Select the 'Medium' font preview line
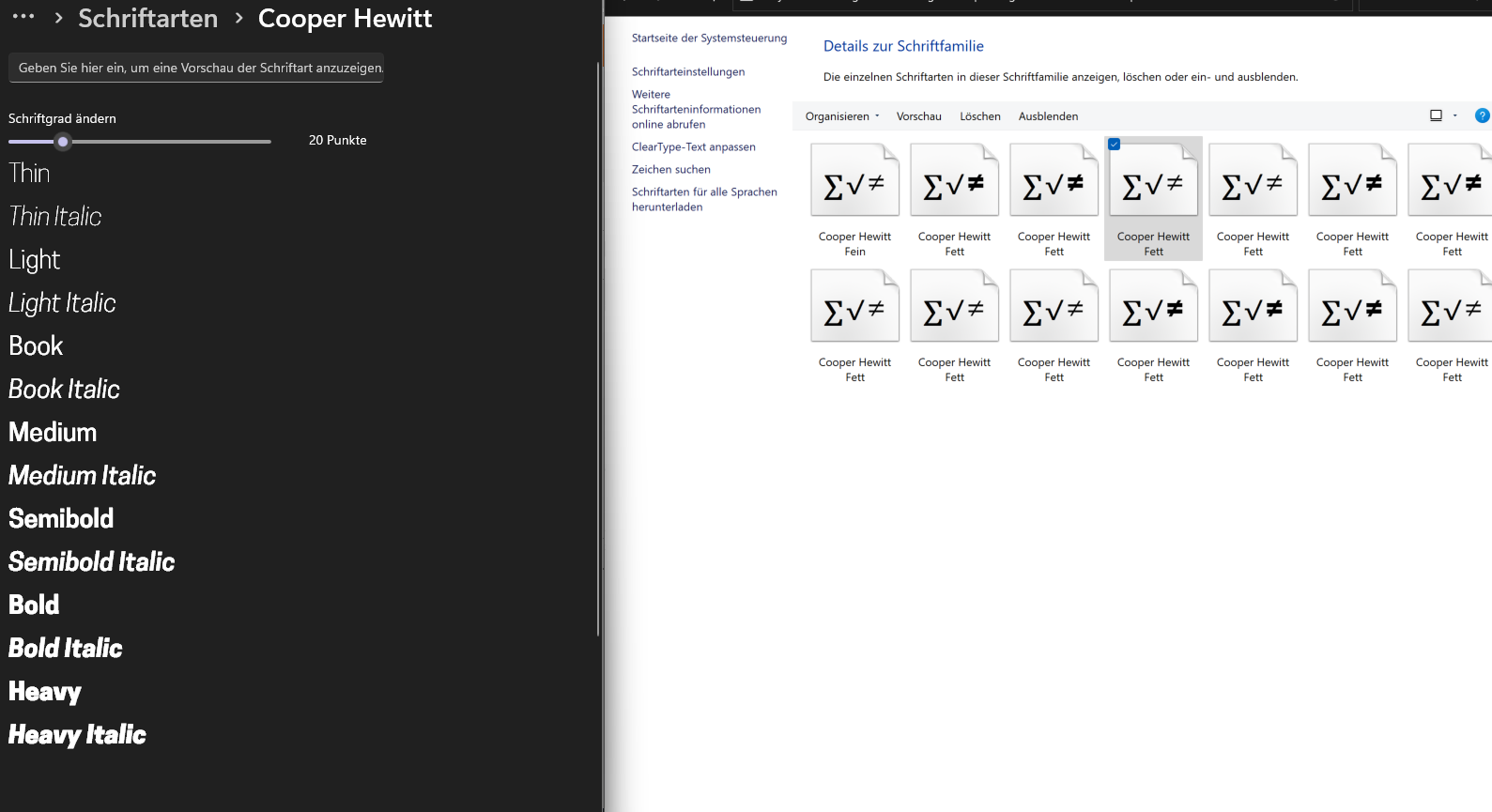Viewport: 1492px width, 812px height. pyautogui.click(x=53, y=432)
